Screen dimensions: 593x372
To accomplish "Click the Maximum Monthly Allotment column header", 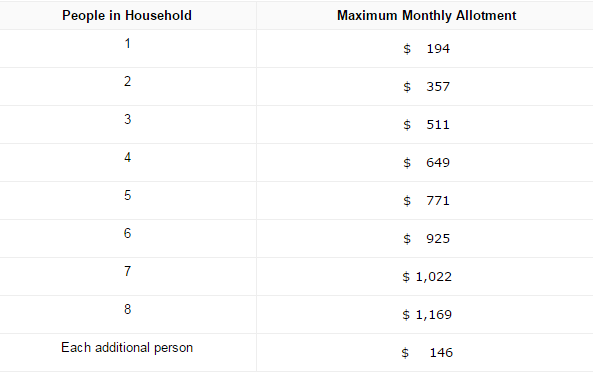I will coord(427,16).
